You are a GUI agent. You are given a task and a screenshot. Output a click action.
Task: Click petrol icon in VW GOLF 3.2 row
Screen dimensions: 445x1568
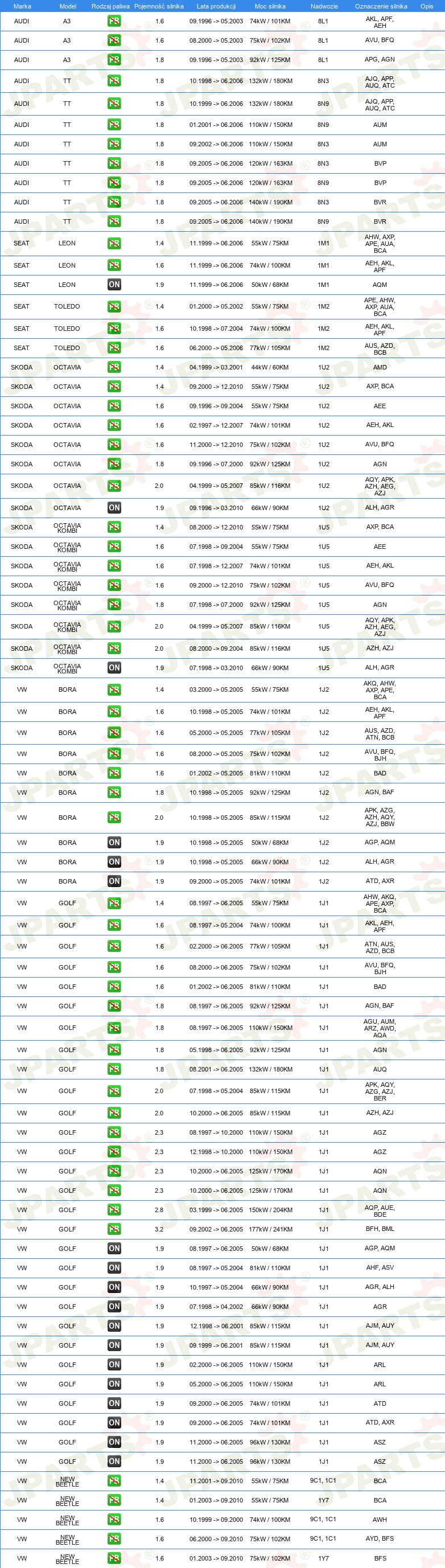(x=114, y=1230)
